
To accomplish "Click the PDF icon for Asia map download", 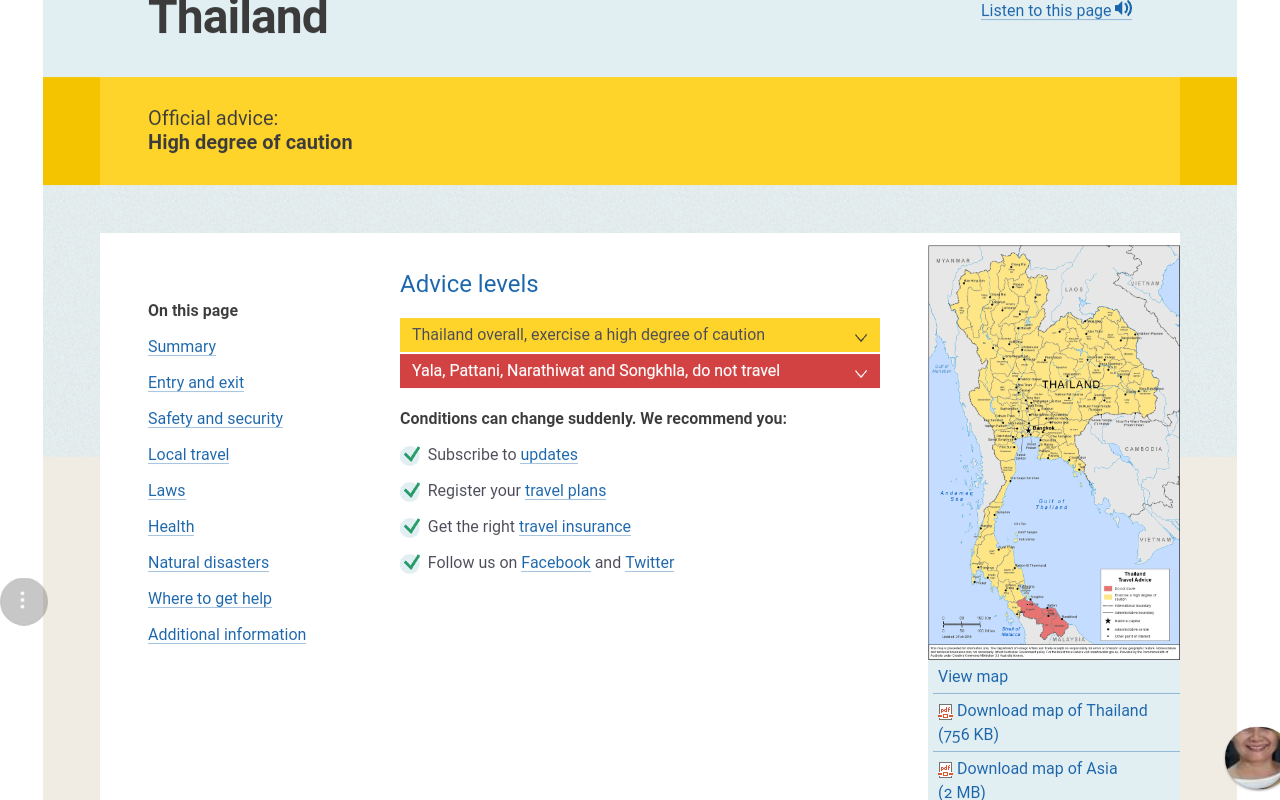I will (945, 770).
